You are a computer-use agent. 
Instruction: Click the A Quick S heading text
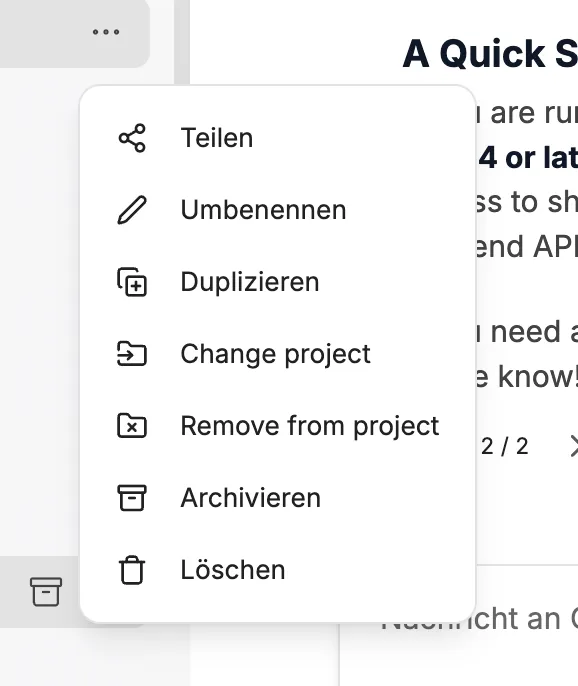click(x=490, y=54)
